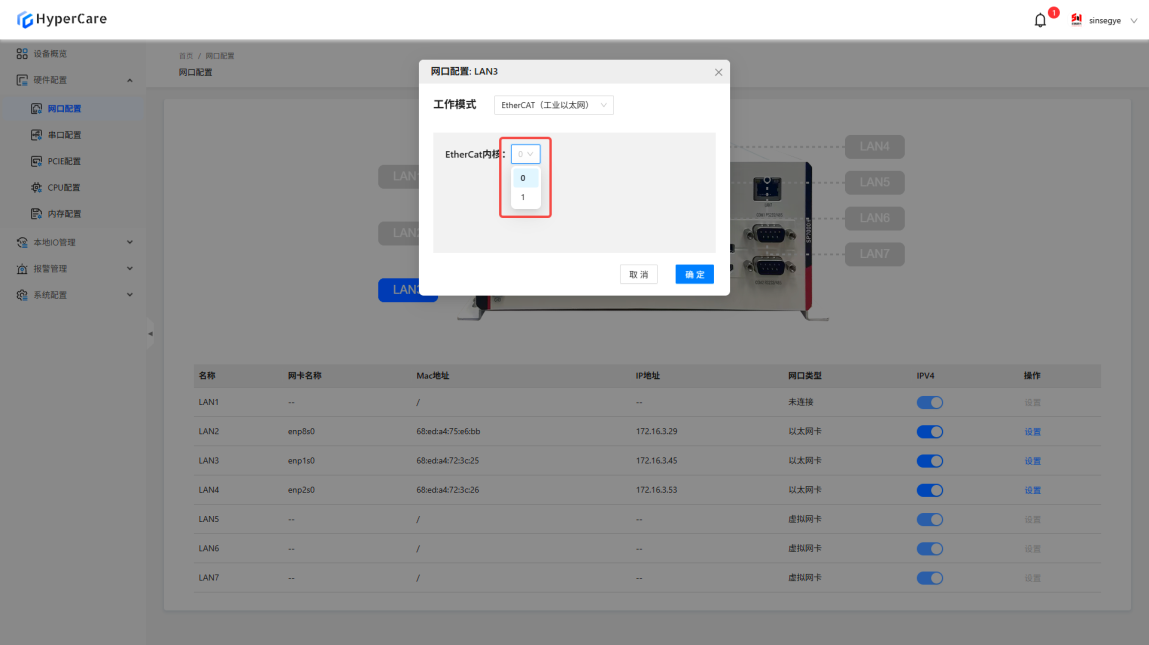Click 设置 link in LAN2 row

click(1032, 432)
